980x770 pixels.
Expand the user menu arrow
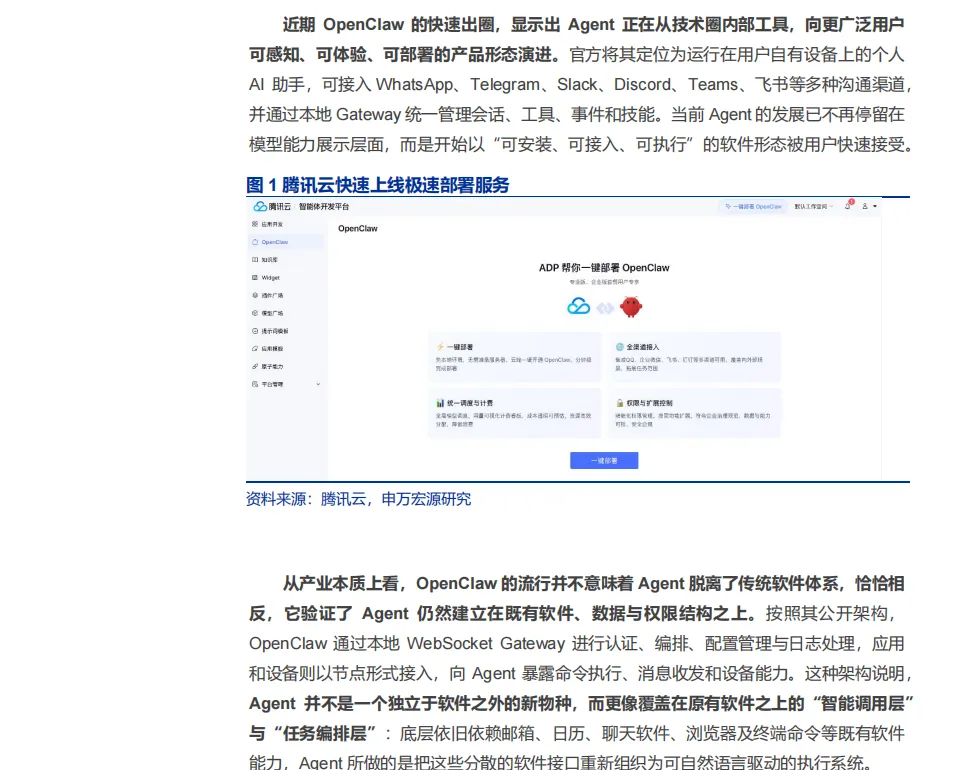(x=875, y=206)
